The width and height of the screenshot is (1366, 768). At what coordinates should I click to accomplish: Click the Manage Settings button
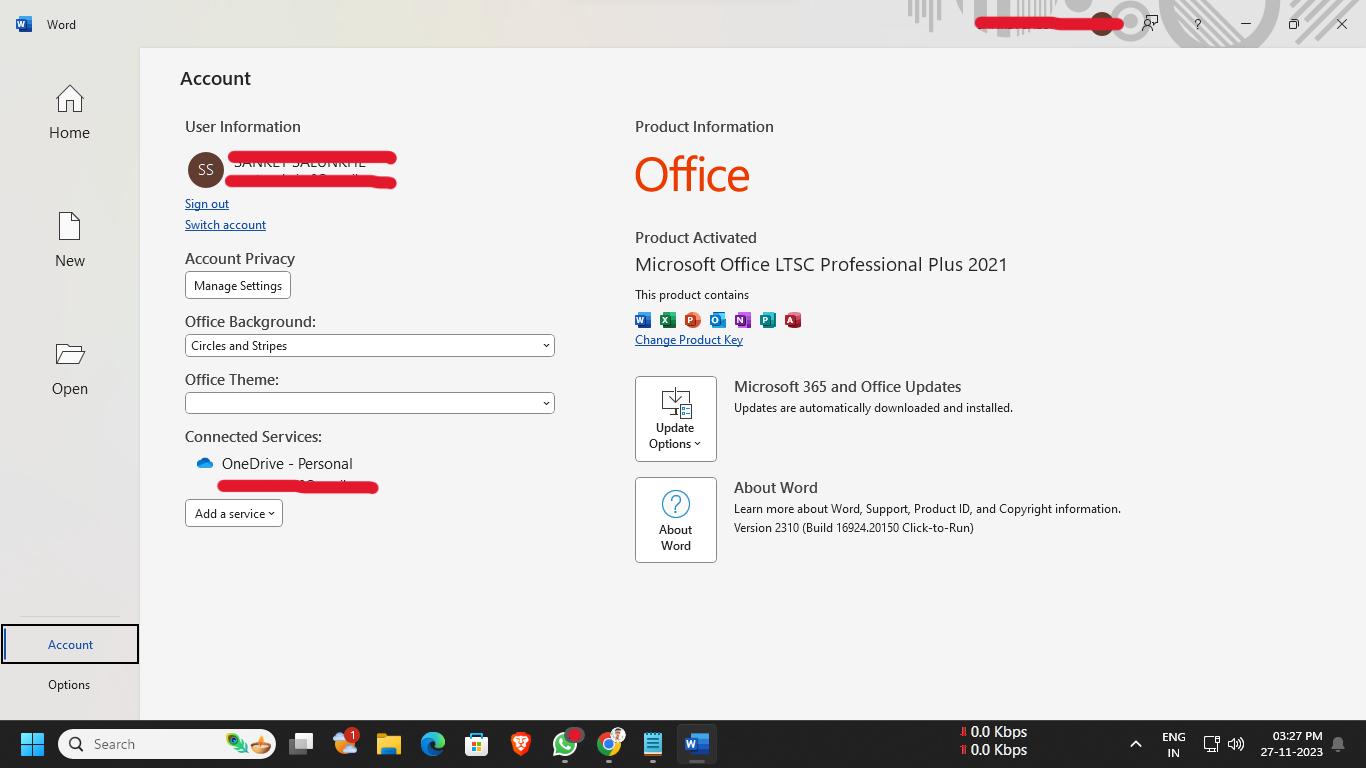point(238,286)
